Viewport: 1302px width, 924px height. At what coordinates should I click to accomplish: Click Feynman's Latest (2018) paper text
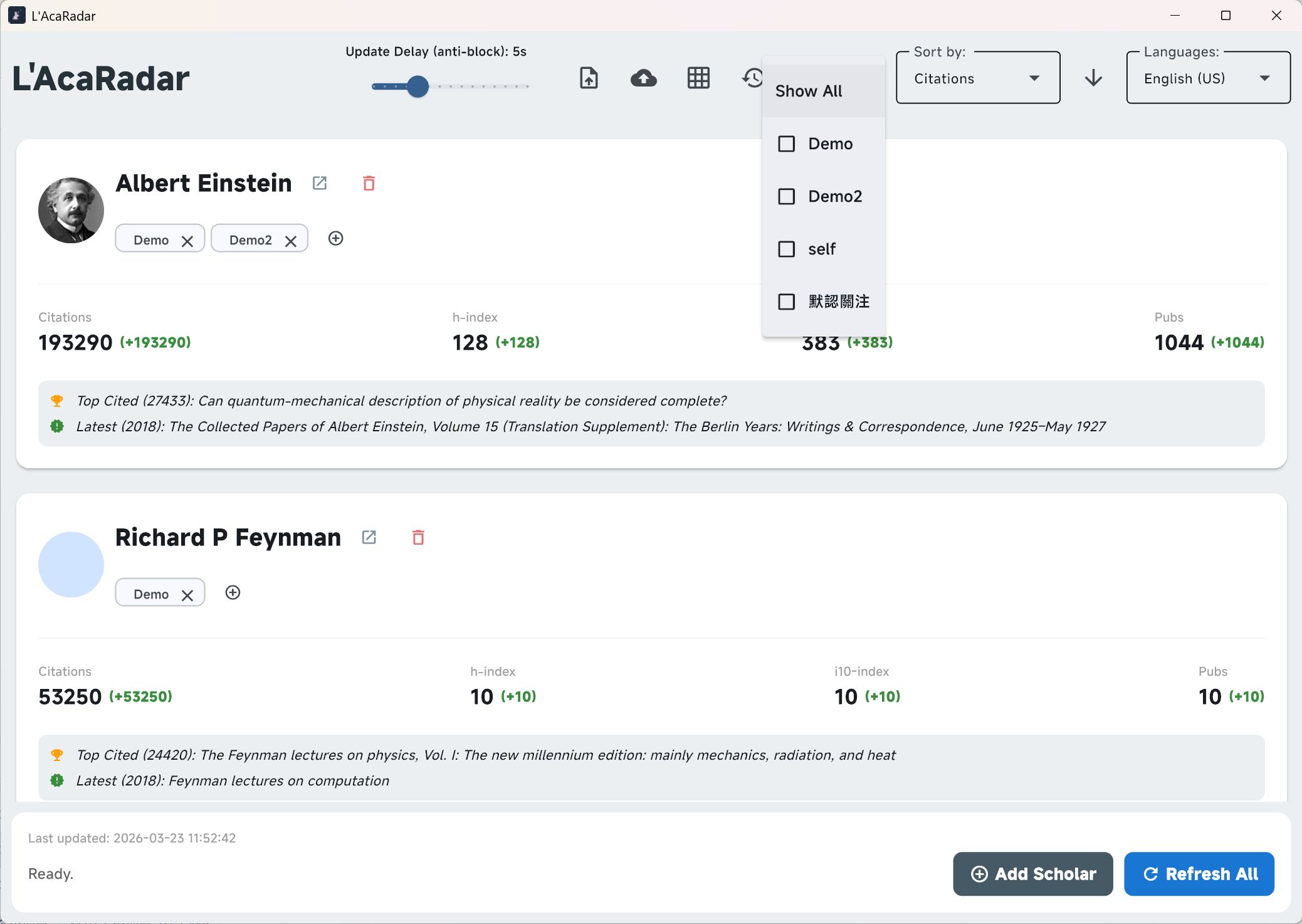[233, 780]
